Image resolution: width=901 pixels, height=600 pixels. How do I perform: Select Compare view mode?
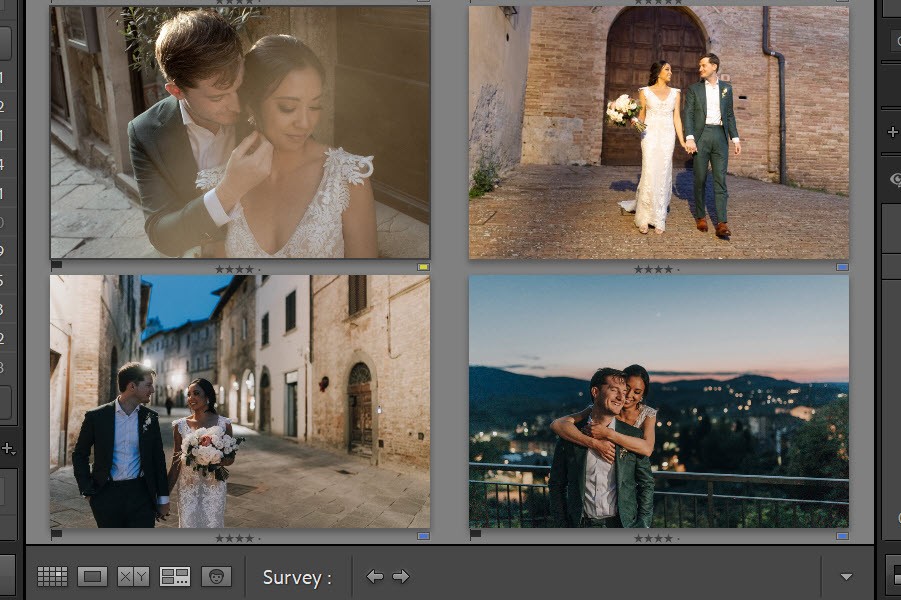pyautogui.click(x=134, y=576)
